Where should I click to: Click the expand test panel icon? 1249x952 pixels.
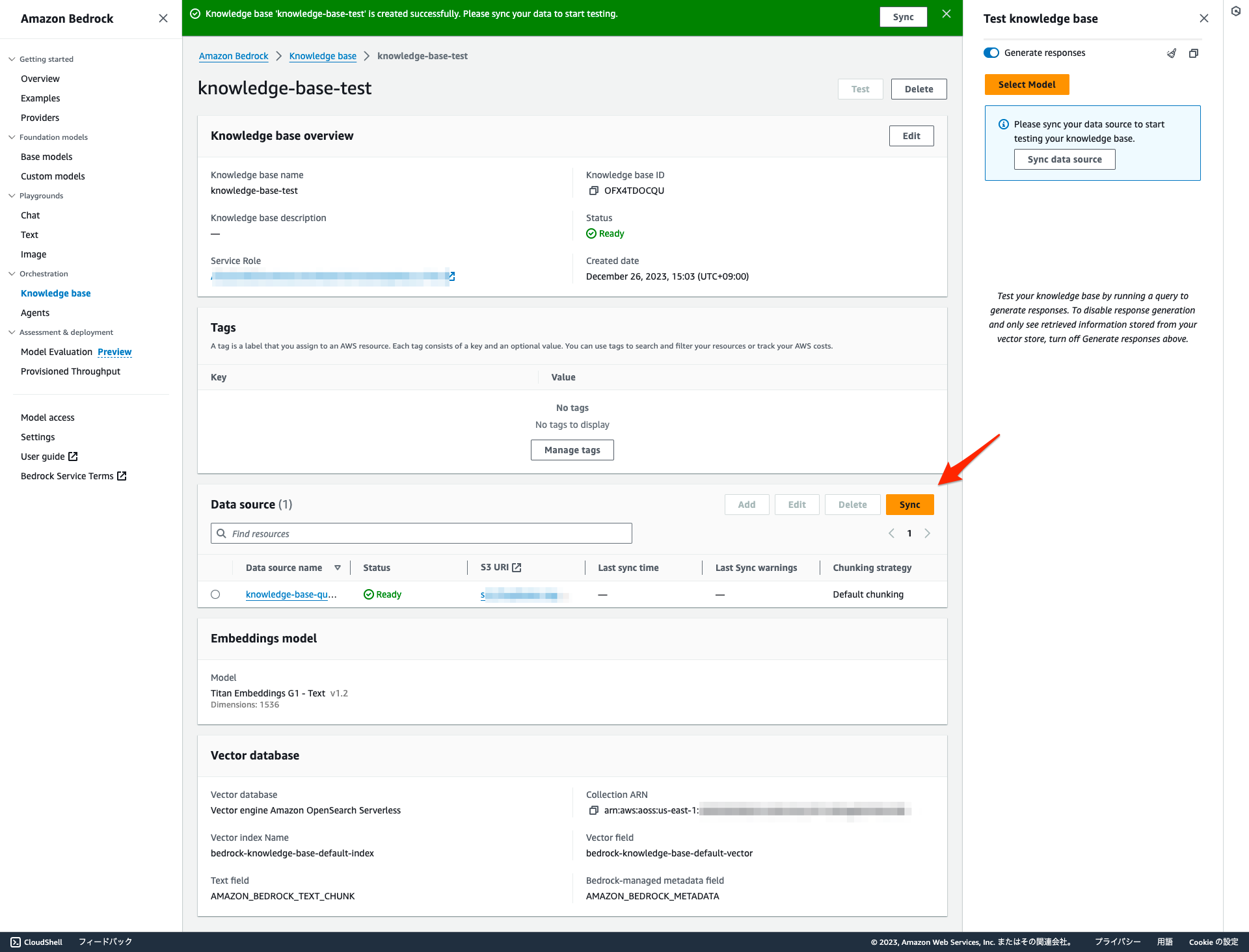[x=1194, y=53]
